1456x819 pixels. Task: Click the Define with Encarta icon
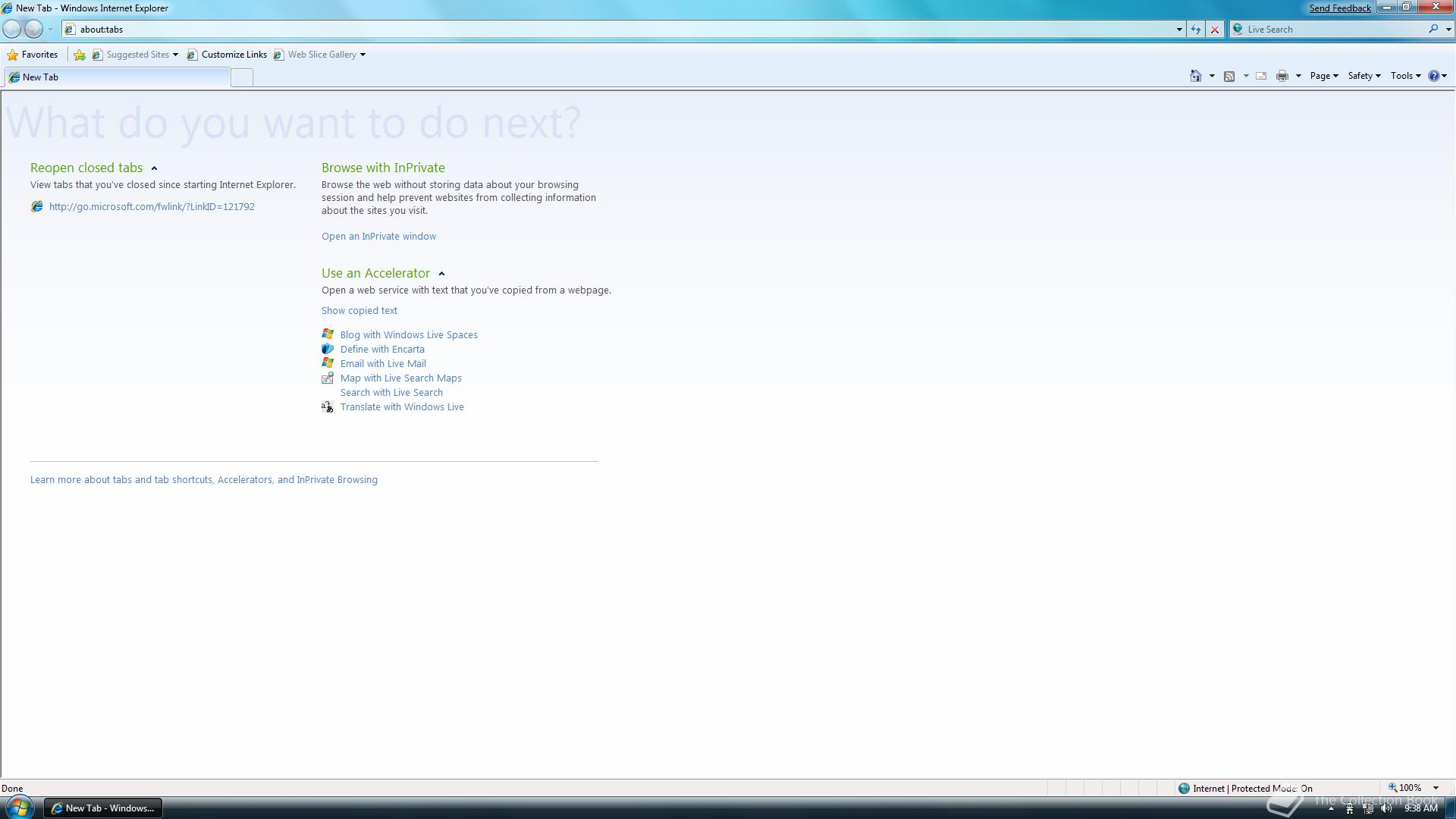pyautogui.click(x=328, y=349)
